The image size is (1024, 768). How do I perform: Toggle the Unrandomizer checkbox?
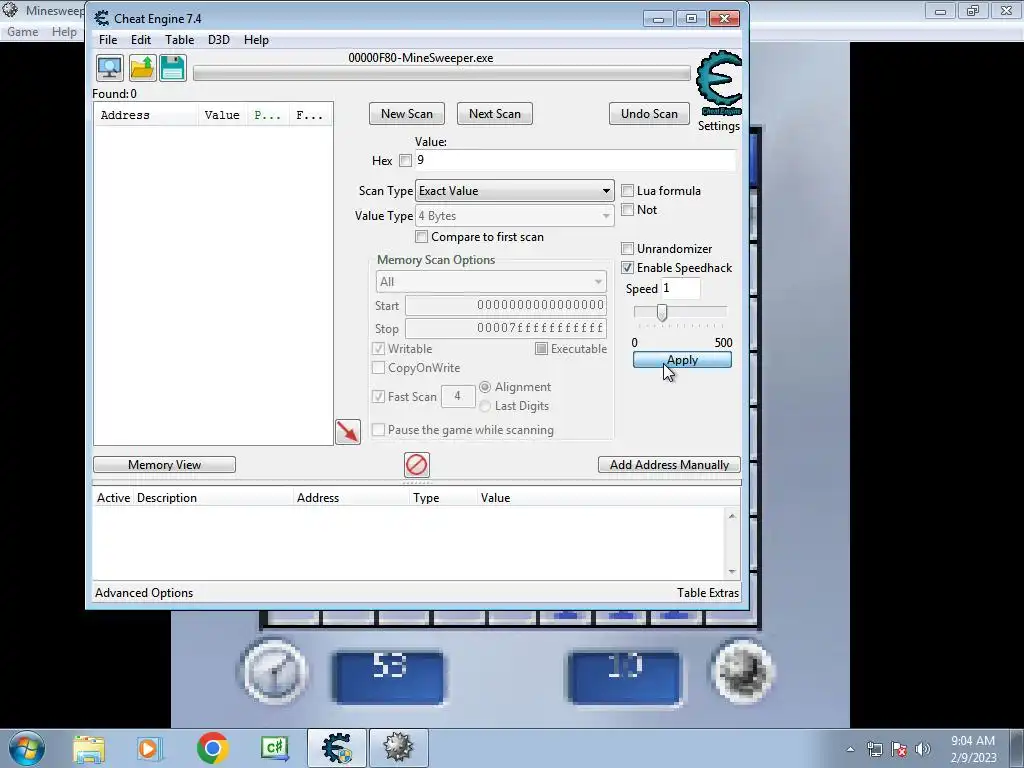628,249
